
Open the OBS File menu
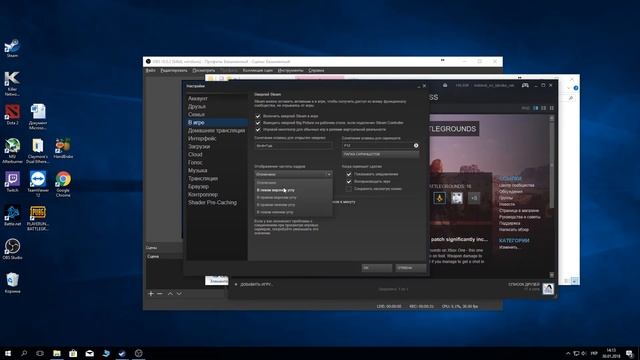point(150,70)
